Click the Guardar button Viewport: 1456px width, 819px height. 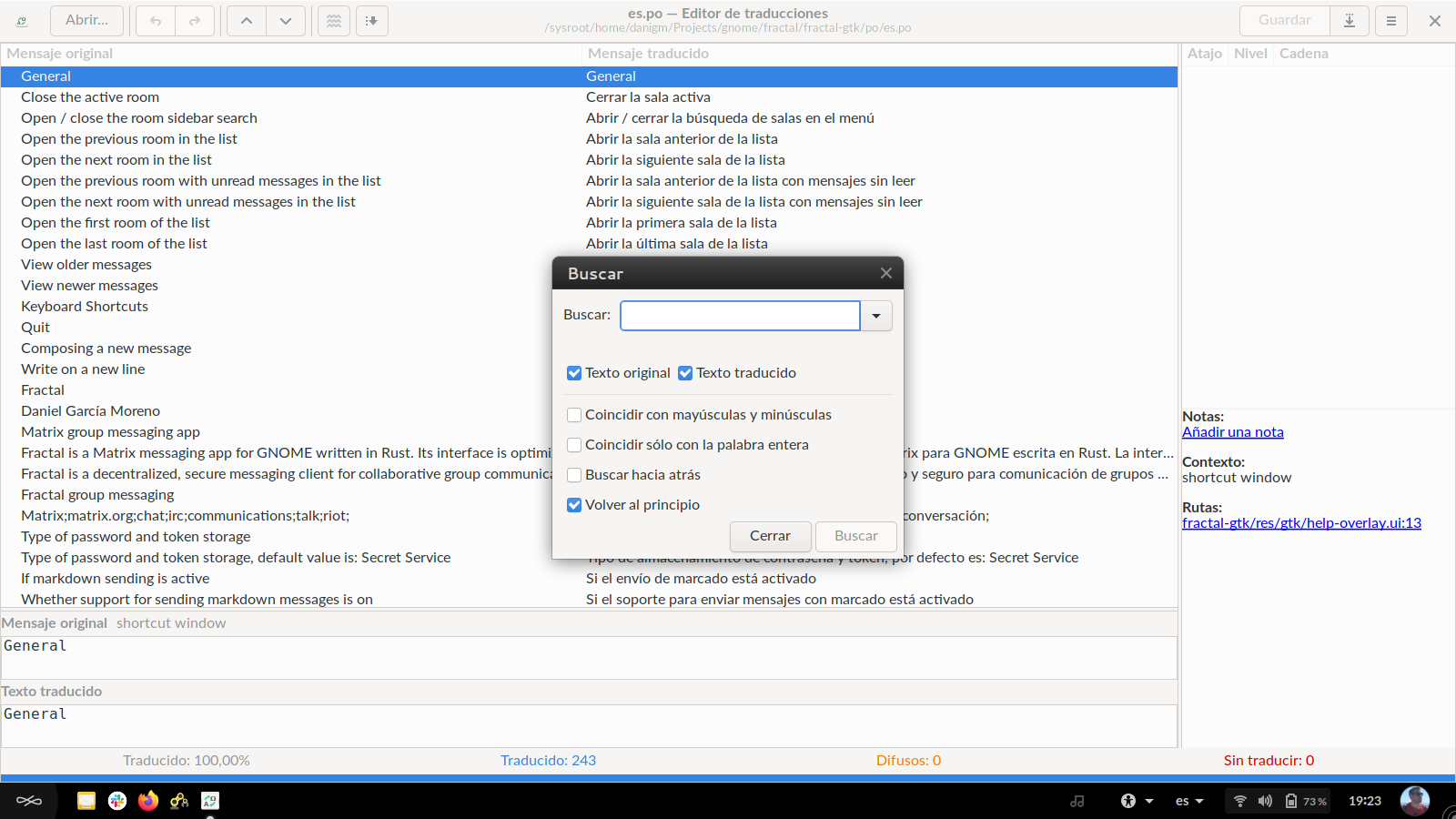[x=1285, y=20]
